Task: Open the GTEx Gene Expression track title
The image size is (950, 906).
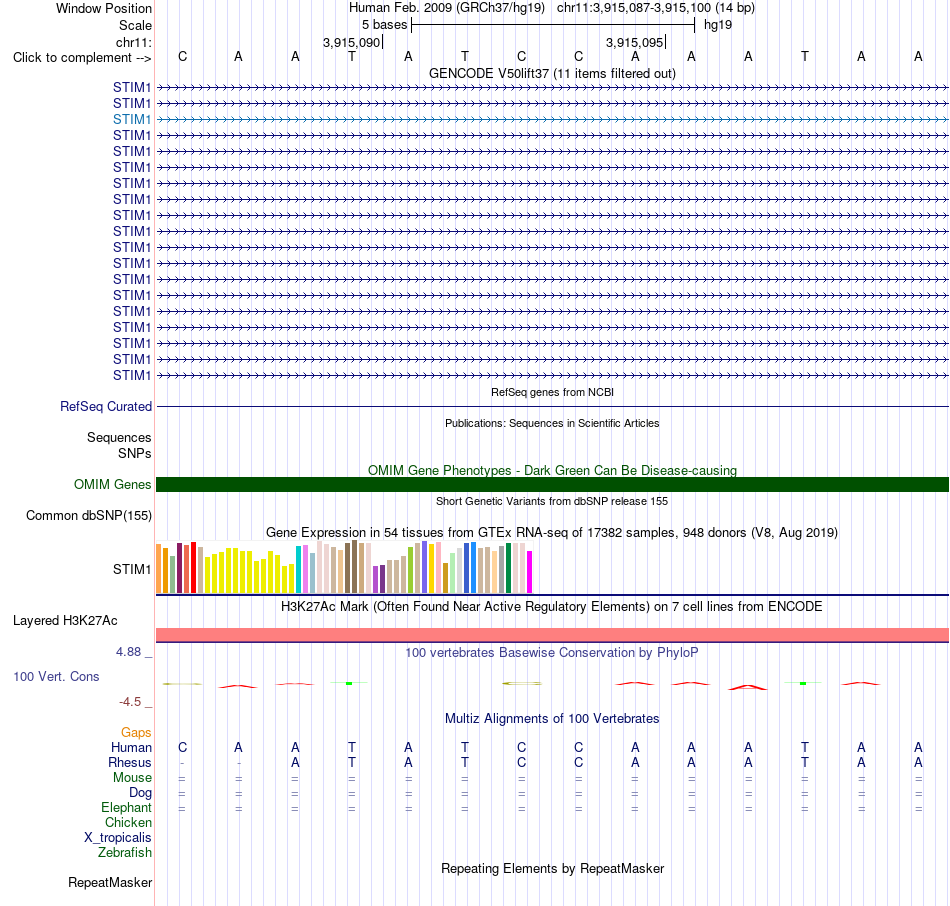Action: pos(552,533)
